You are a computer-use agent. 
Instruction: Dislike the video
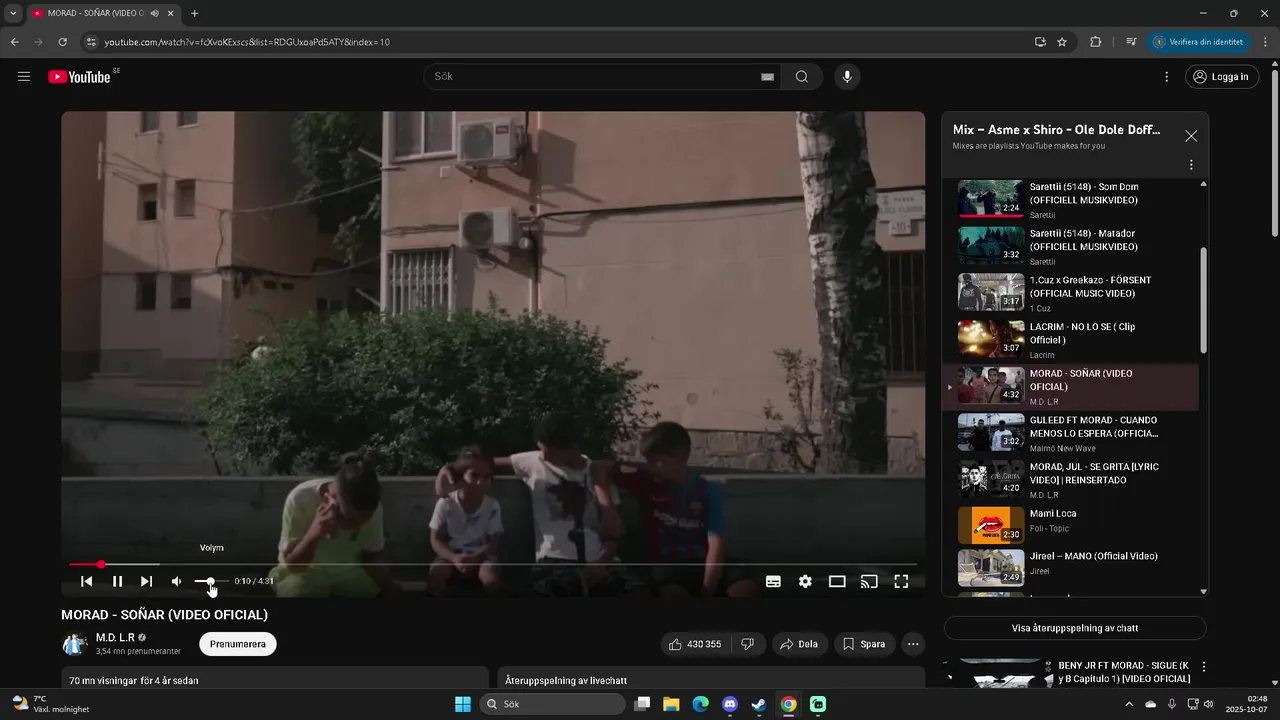coord(748,644)
